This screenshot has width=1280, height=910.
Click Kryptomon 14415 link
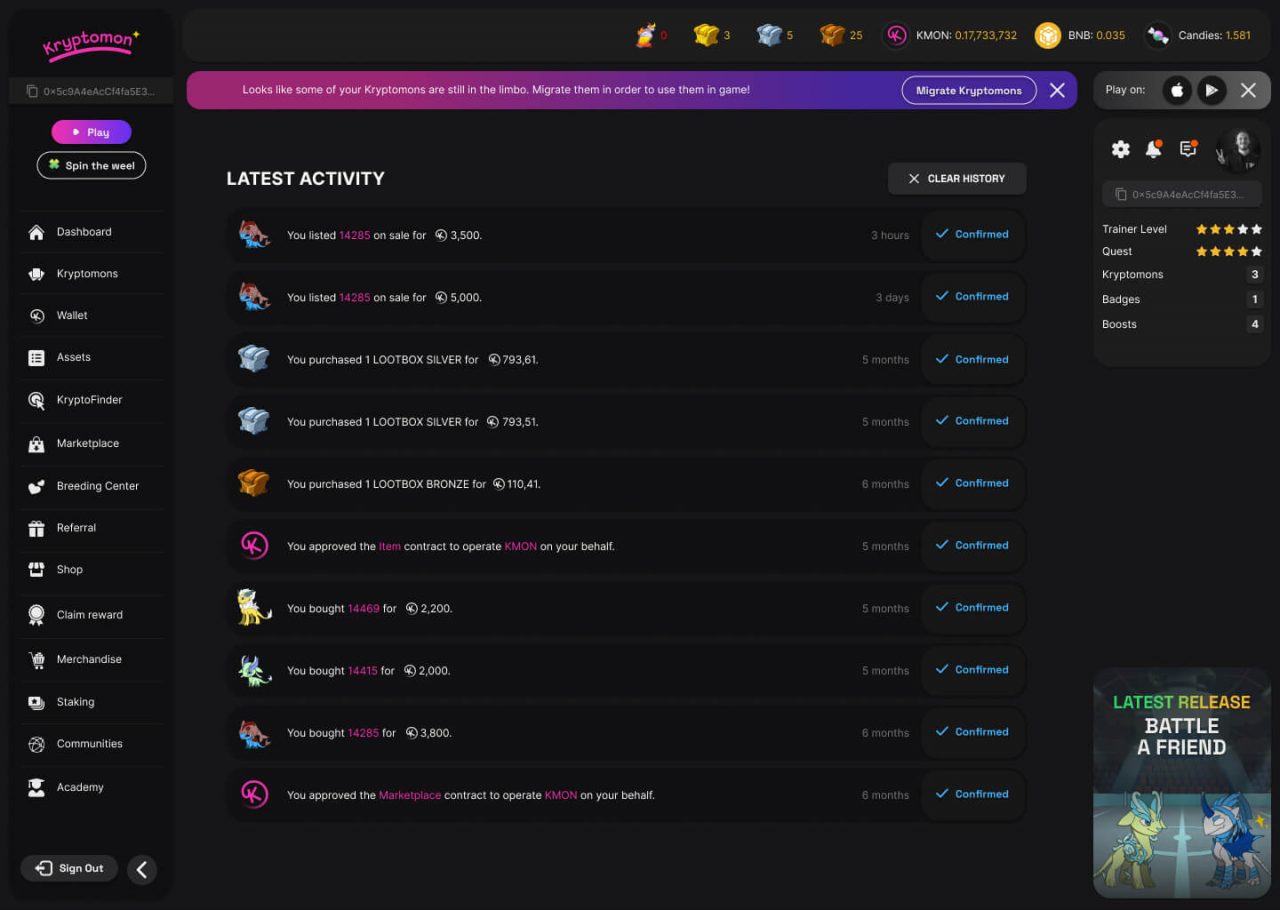coord(363,671)
